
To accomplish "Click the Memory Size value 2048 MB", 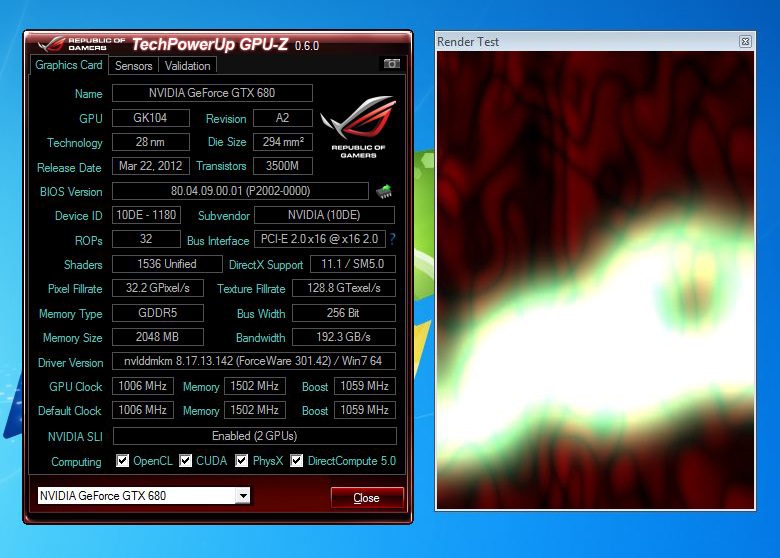I will click(158, 337).
